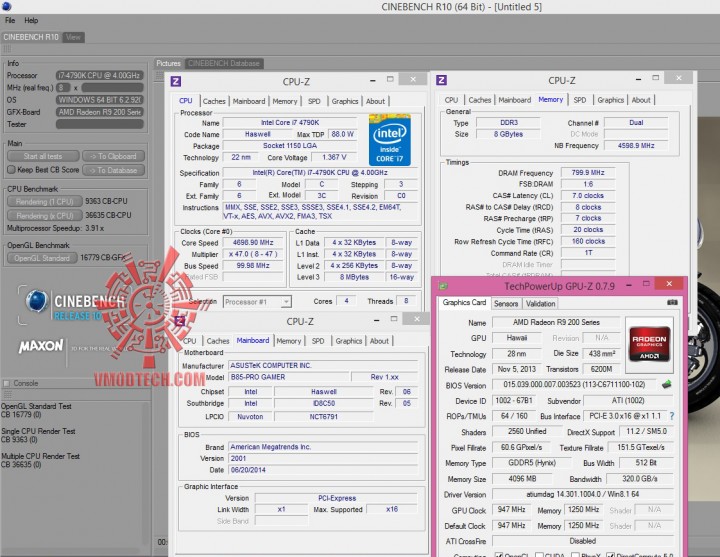Open Memory tab in the CPU-Z CPU window
This screenshot has height=557, width=720.
click(x=285, y=101)
